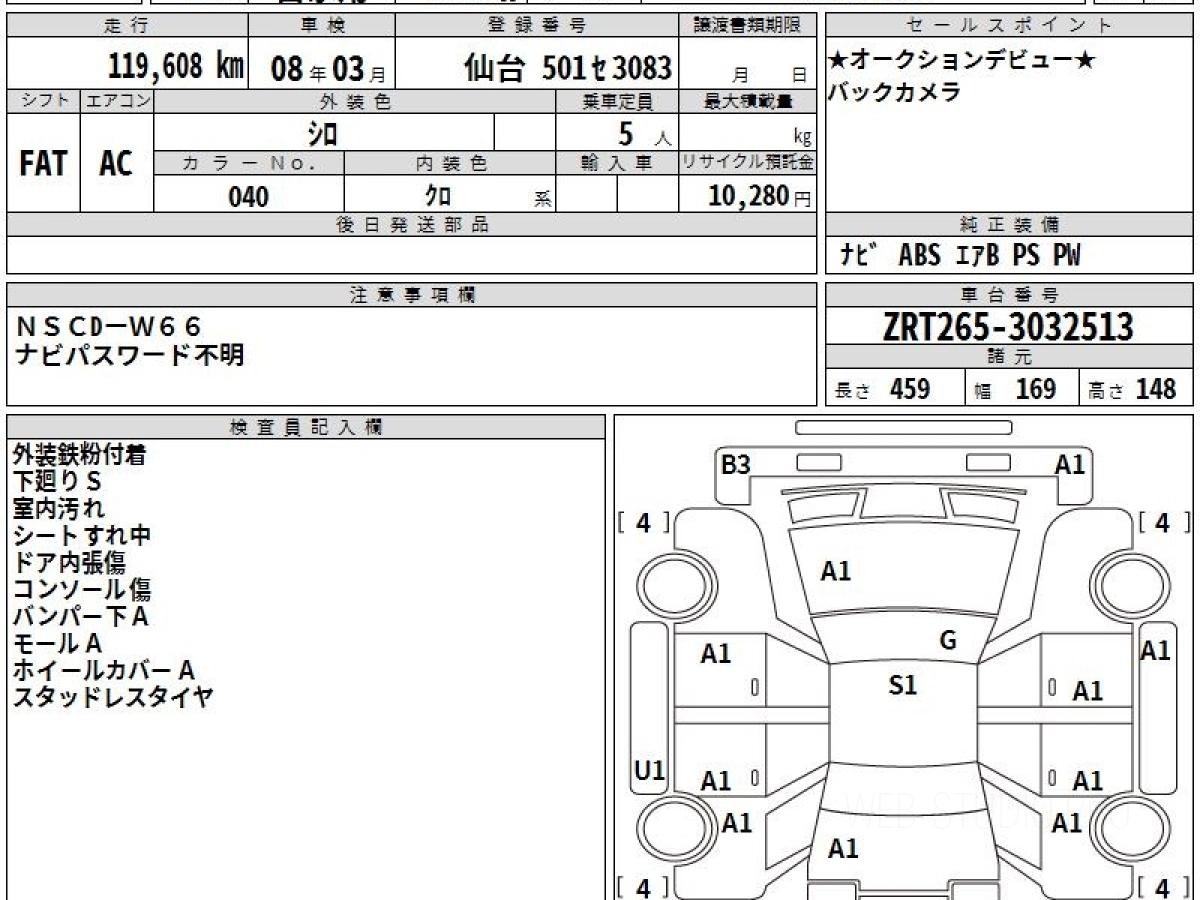Select the ★オークションデビュー★ line
This screenshot has height=900, width=1200.
pos(962,60)
